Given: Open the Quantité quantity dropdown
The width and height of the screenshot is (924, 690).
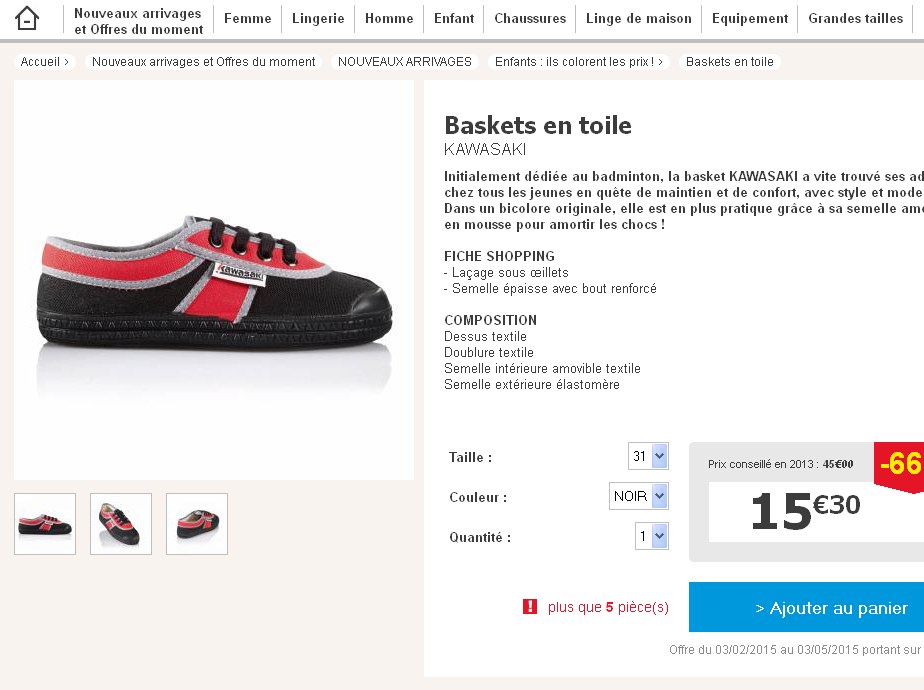Looking at the screenshot, I should 652,537.
